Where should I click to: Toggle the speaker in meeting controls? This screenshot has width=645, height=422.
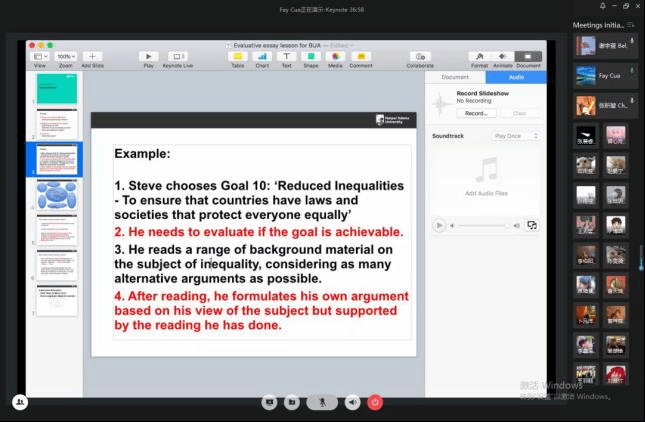[352, 402]
